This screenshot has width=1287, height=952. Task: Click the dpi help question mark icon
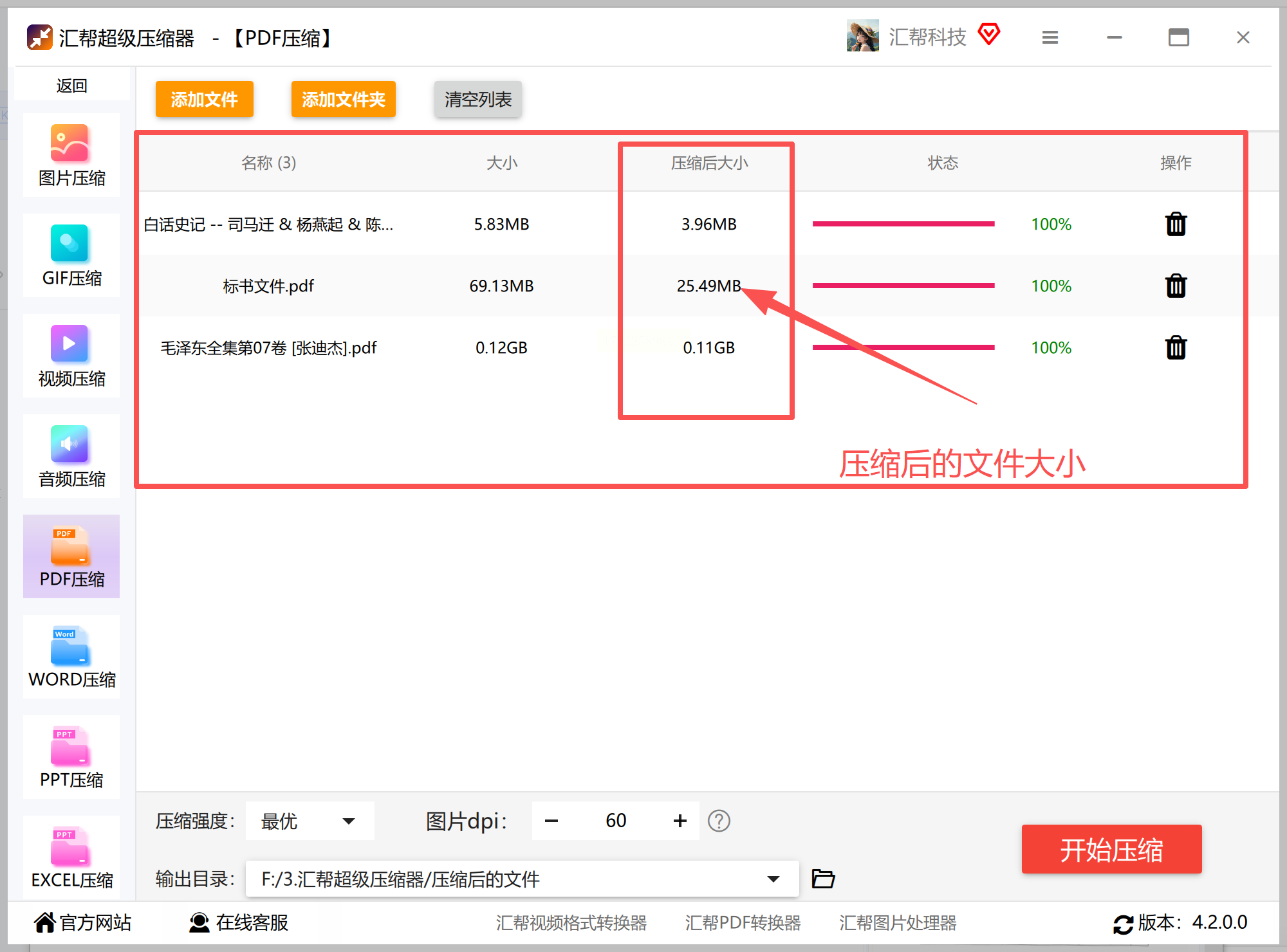[x=719, y=821]
